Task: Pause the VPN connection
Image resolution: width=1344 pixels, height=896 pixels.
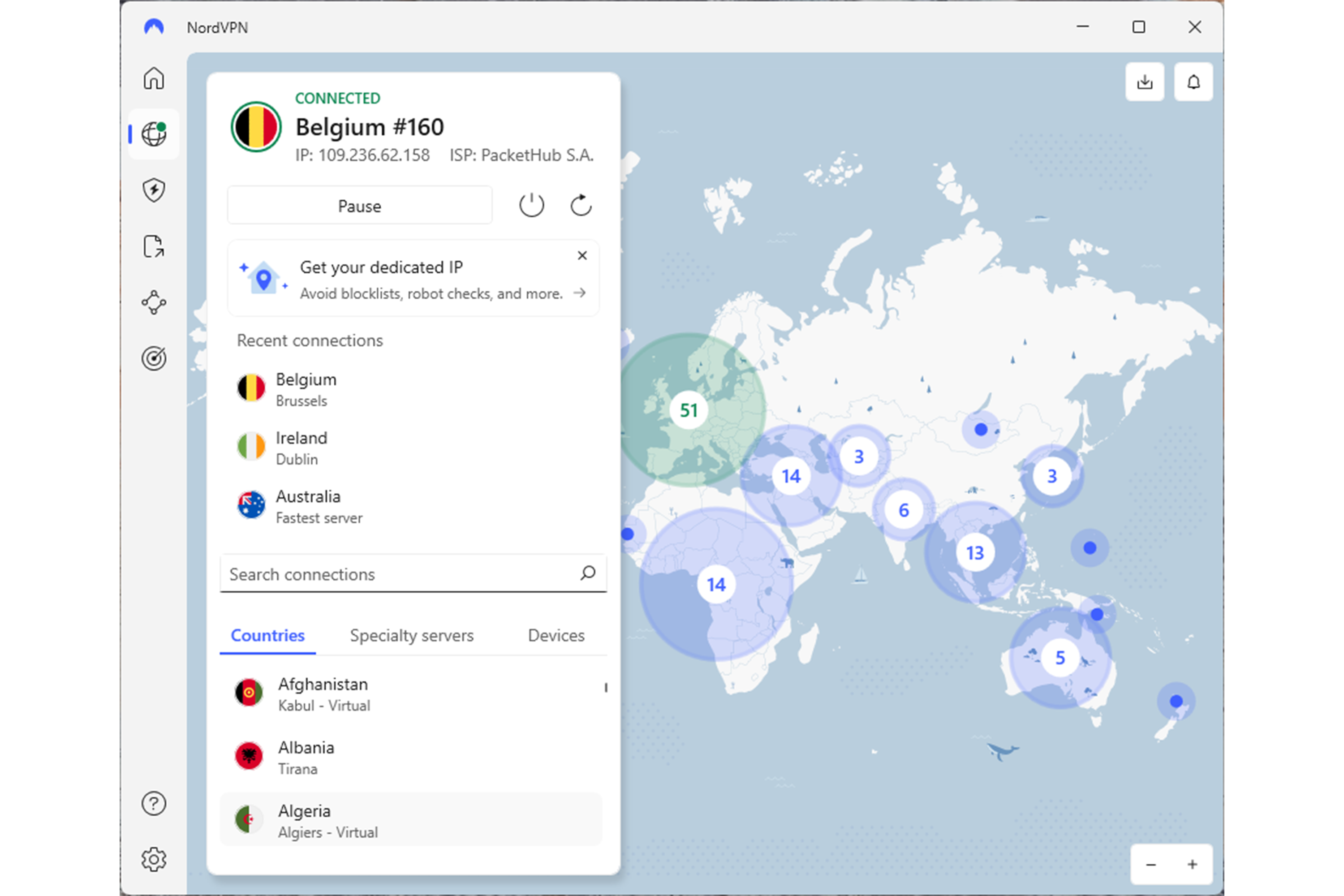Action: point(359,206)
